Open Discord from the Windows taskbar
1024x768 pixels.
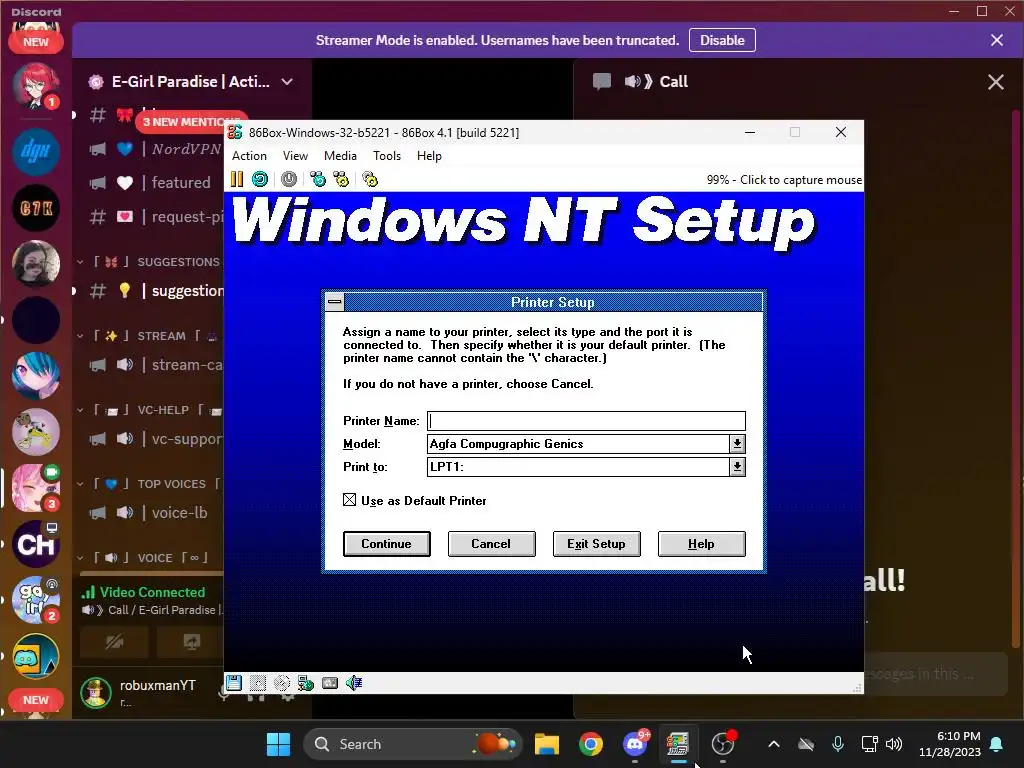point(635,744)
